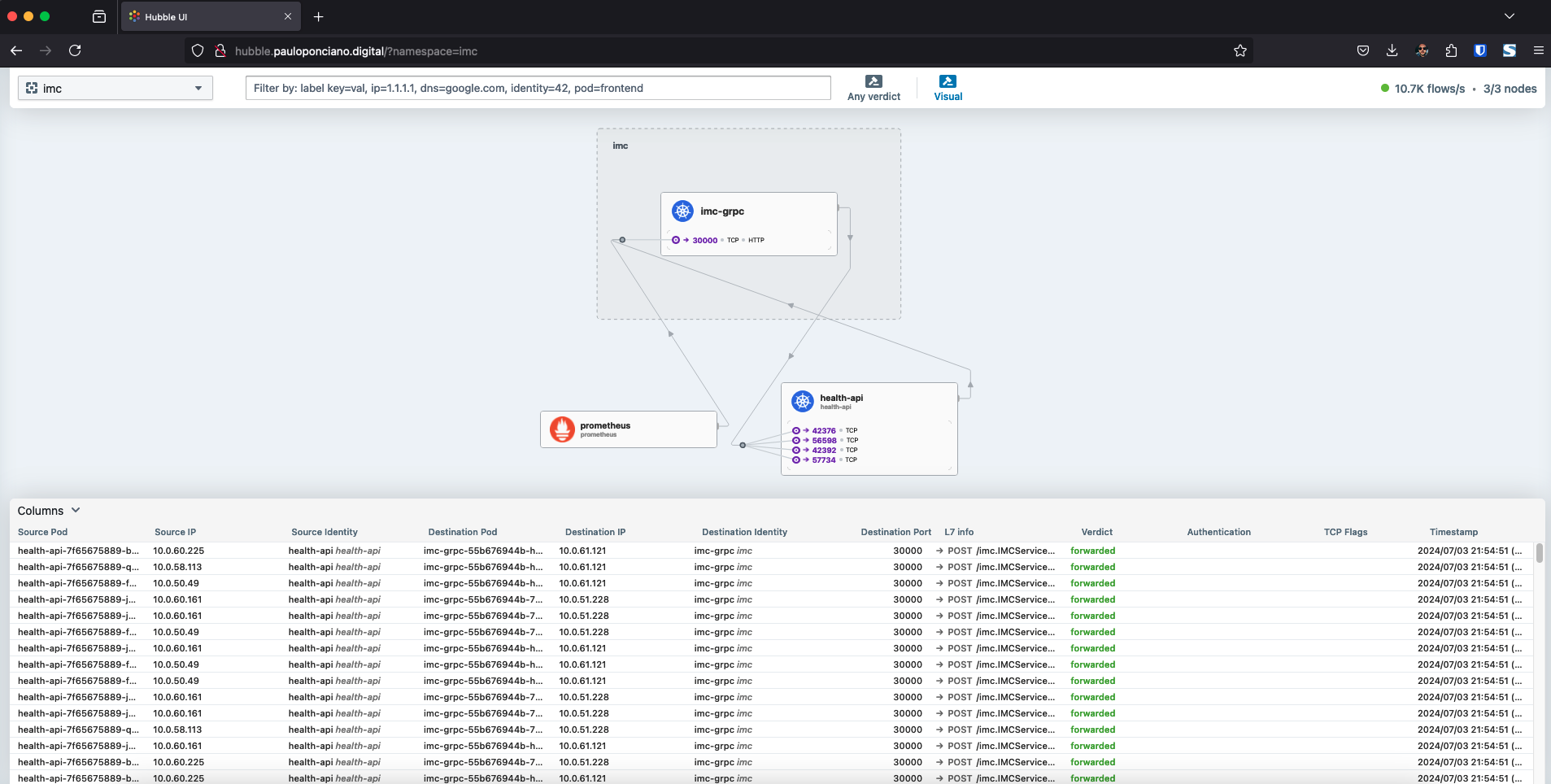Image resolution: width=1551 pixels, height=784 pixels.
Task: Click port 30000 on imc-grpc card
Action: 704,241
